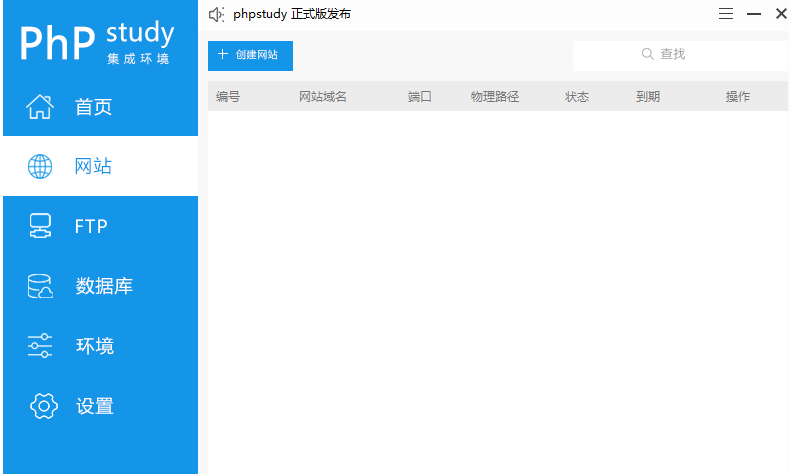Open the 数据库 section
Screen dimensions: 794x474
point(100,286)
